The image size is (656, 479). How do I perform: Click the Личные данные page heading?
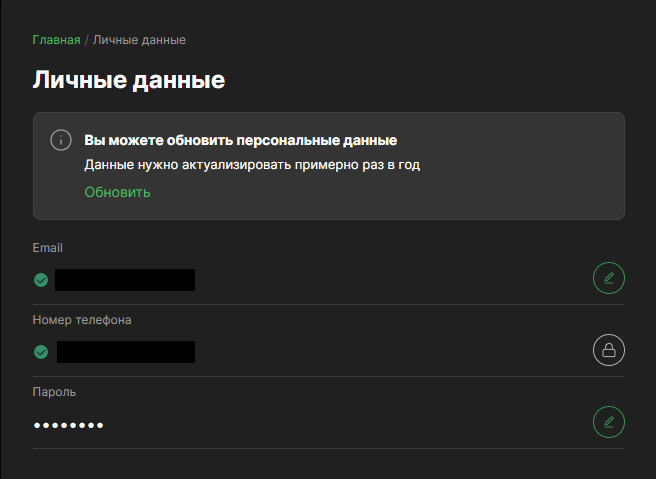129,81
